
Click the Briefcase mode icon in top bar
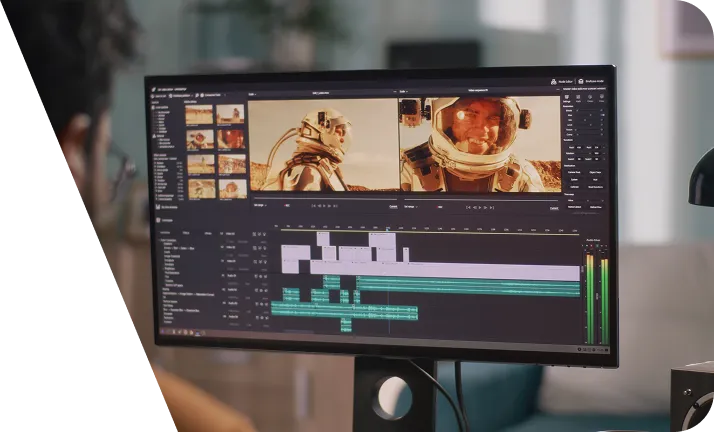581,81
